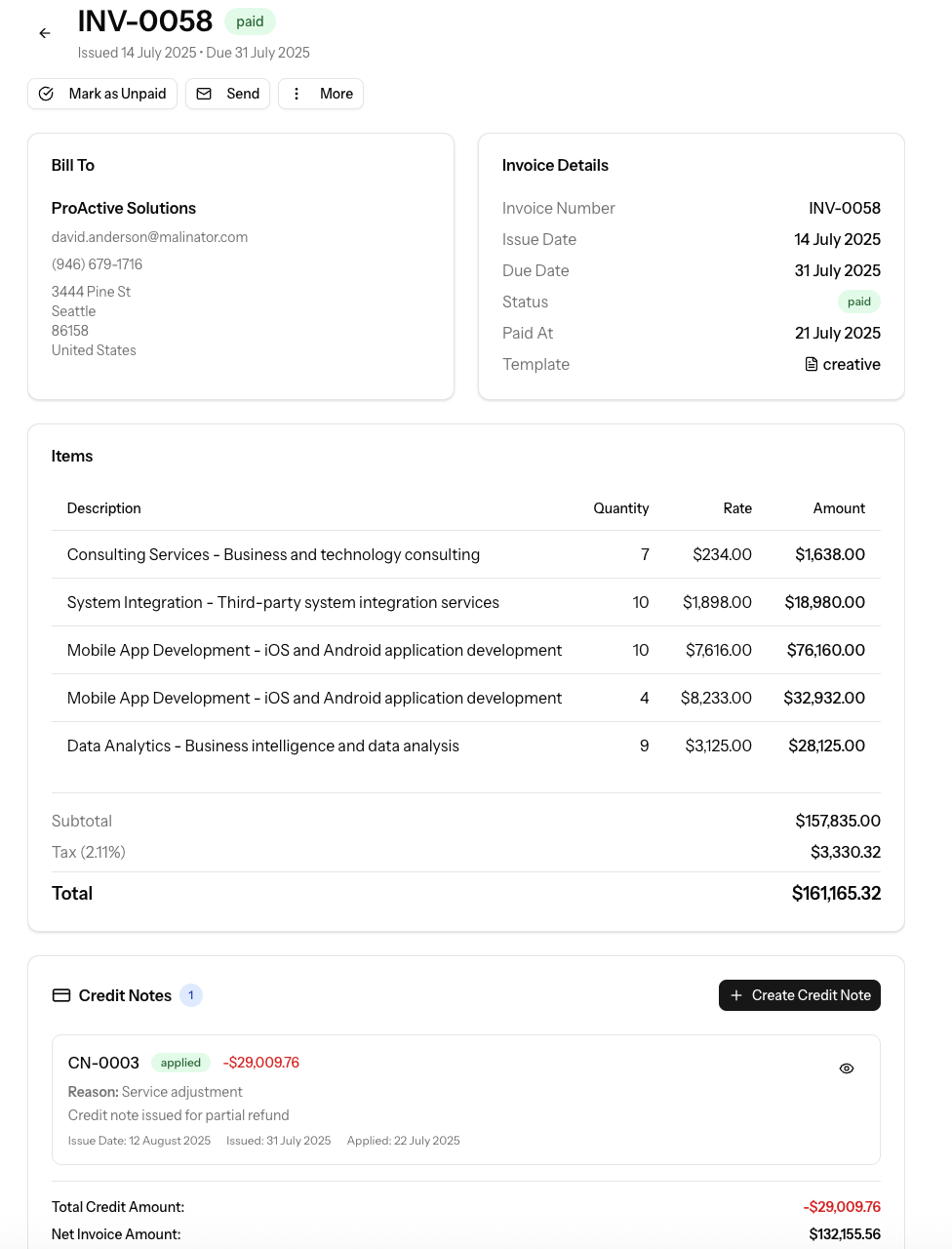
Task: Click the count badge next to Credit Notes
Action: pyautogui.click(x=191, y=994)
